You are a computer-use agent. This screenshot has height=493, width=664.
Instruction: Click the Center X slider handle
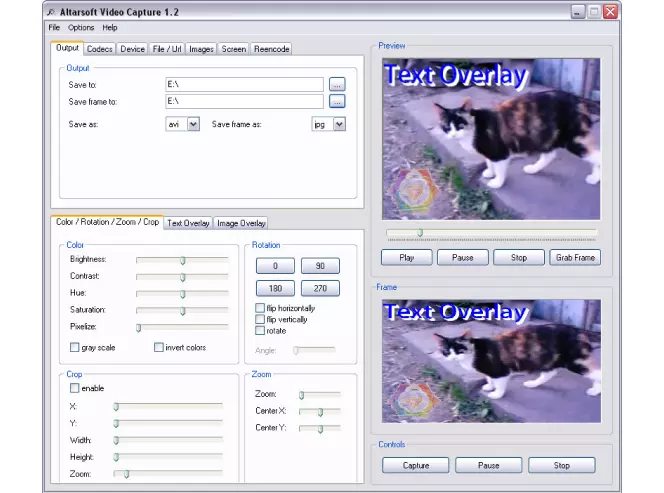321,412
